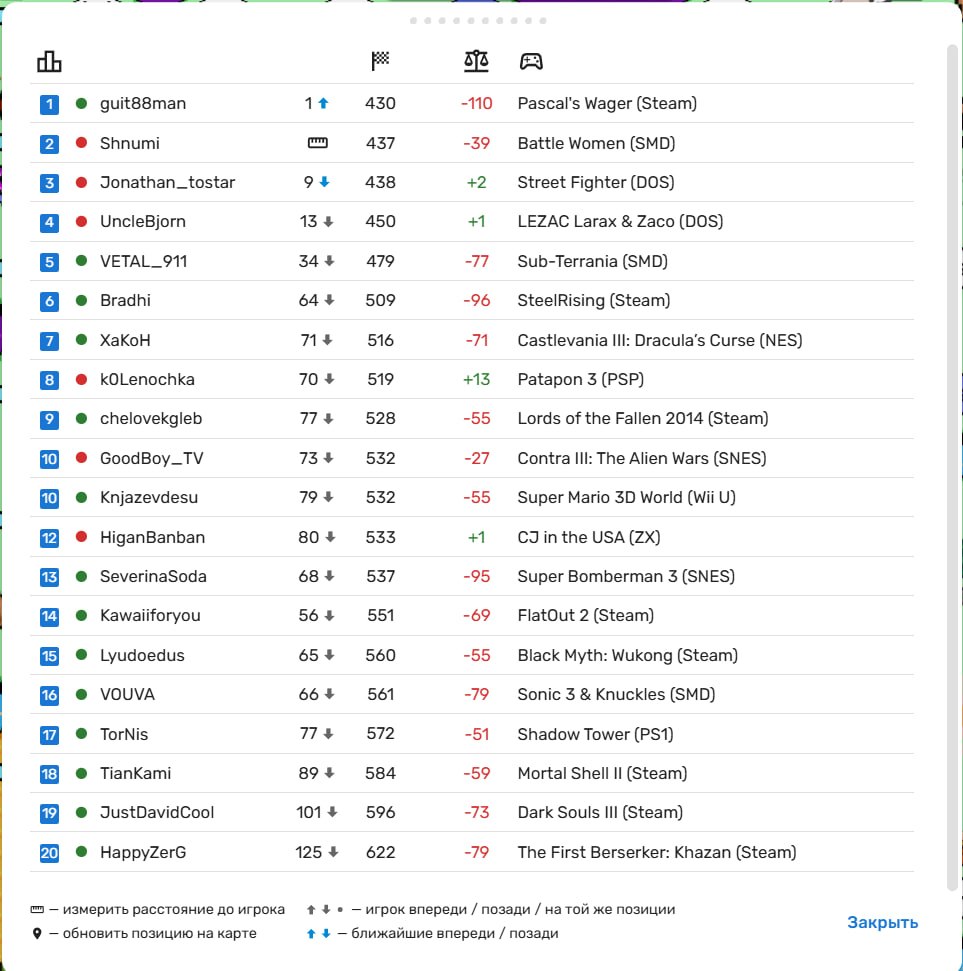The height and width of the screenshot is (971, 963).
Task: Click the first pagination dot at top
Action: point(413,21)
